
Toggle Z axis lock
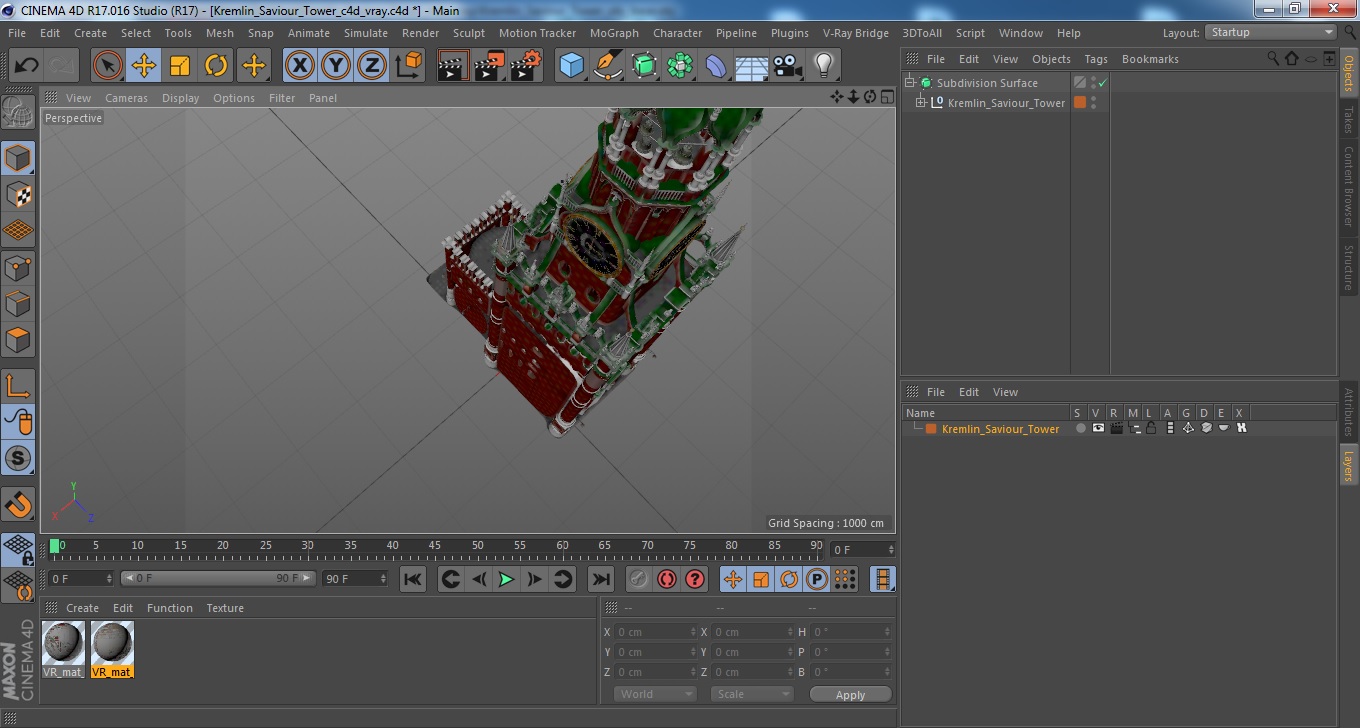click(372, 66)
